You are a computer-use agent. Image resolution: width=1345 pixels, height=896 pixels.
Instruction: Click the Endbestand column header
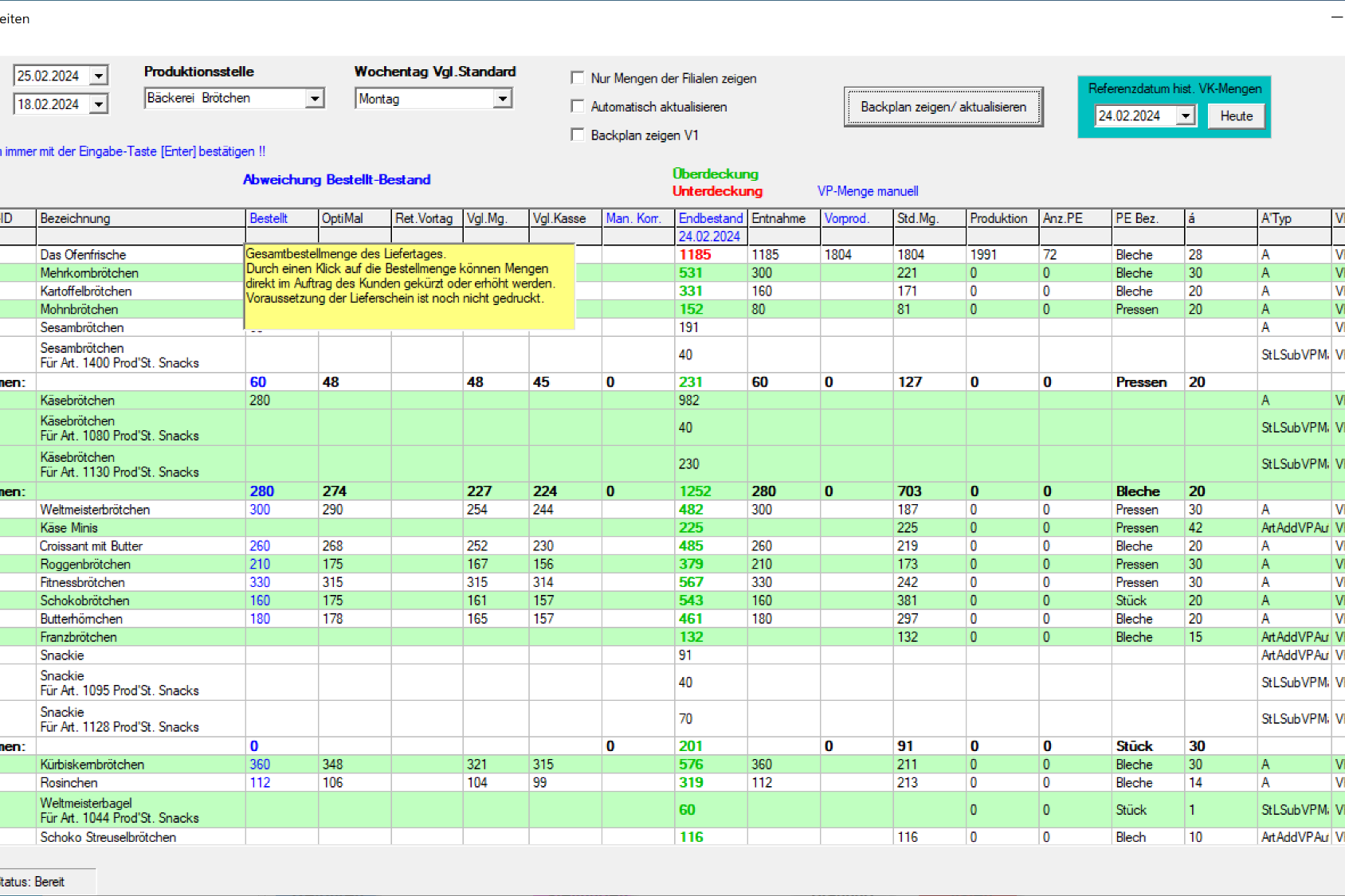(x=711, y=218)
